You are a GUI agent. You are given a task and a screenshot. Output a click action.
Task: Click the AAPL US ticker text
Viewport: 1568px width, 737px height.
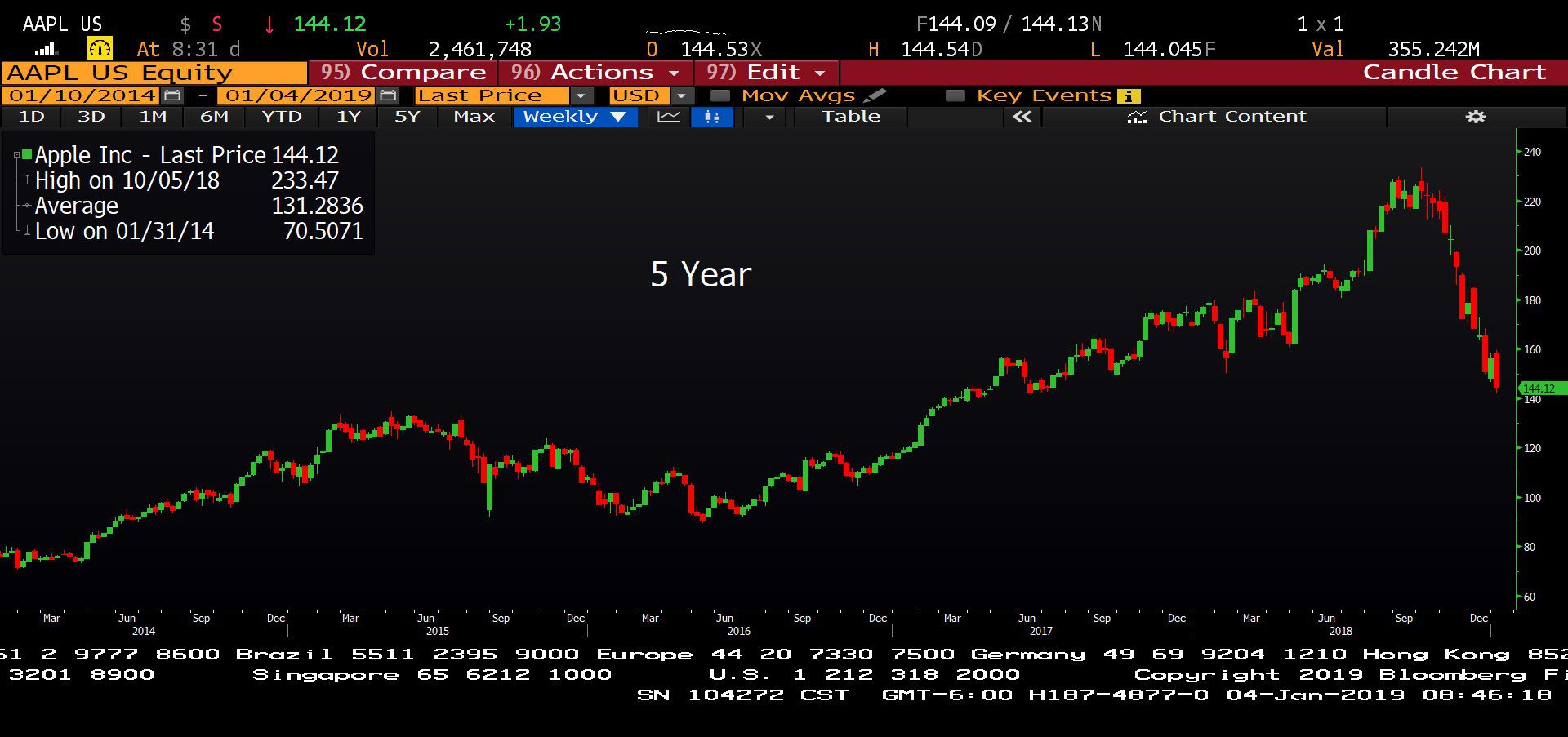(62, 24)
